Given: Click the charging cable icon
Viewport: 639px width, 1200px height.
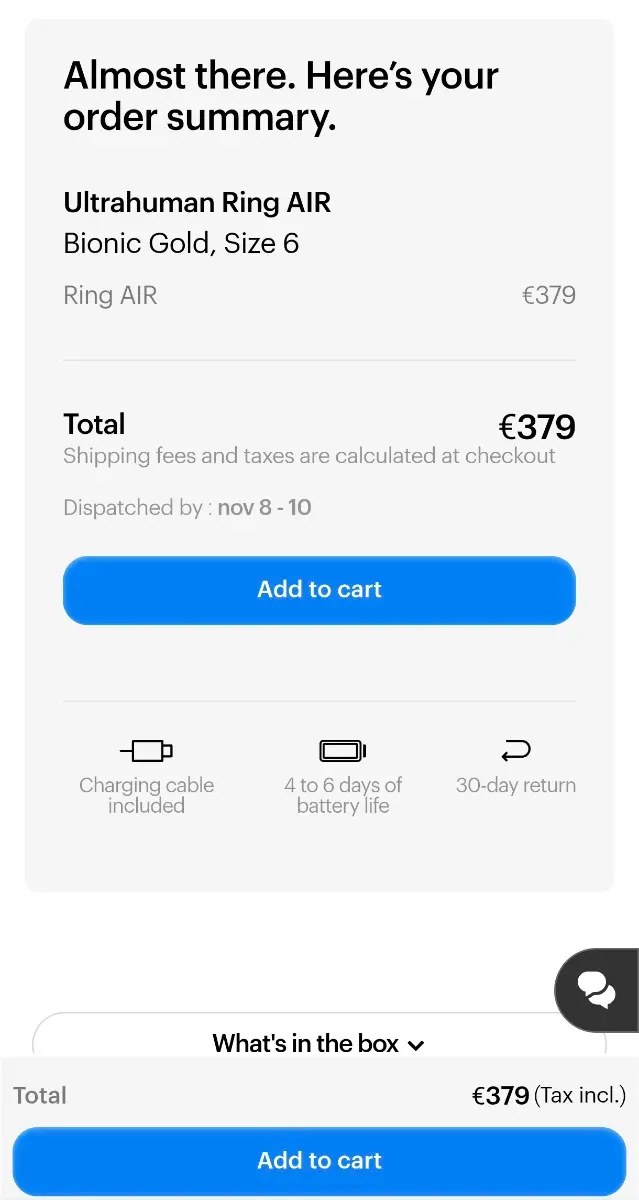Looking at the screenshot, I should pyautogui.click(x=146, y=750).
